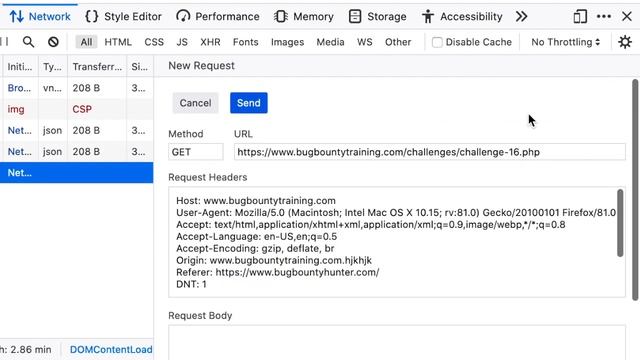Screen dimensions: 640x360
Task: Filter requests by Fonts
Action: [245, 42]
